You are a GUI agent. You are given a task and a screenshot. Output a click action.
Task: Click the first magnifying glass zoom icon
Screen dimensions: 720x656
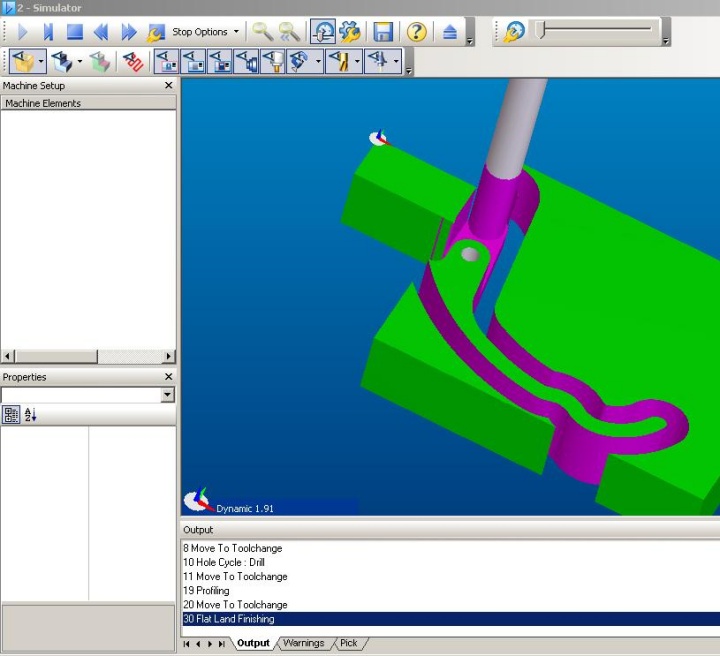tap(262, 32)
